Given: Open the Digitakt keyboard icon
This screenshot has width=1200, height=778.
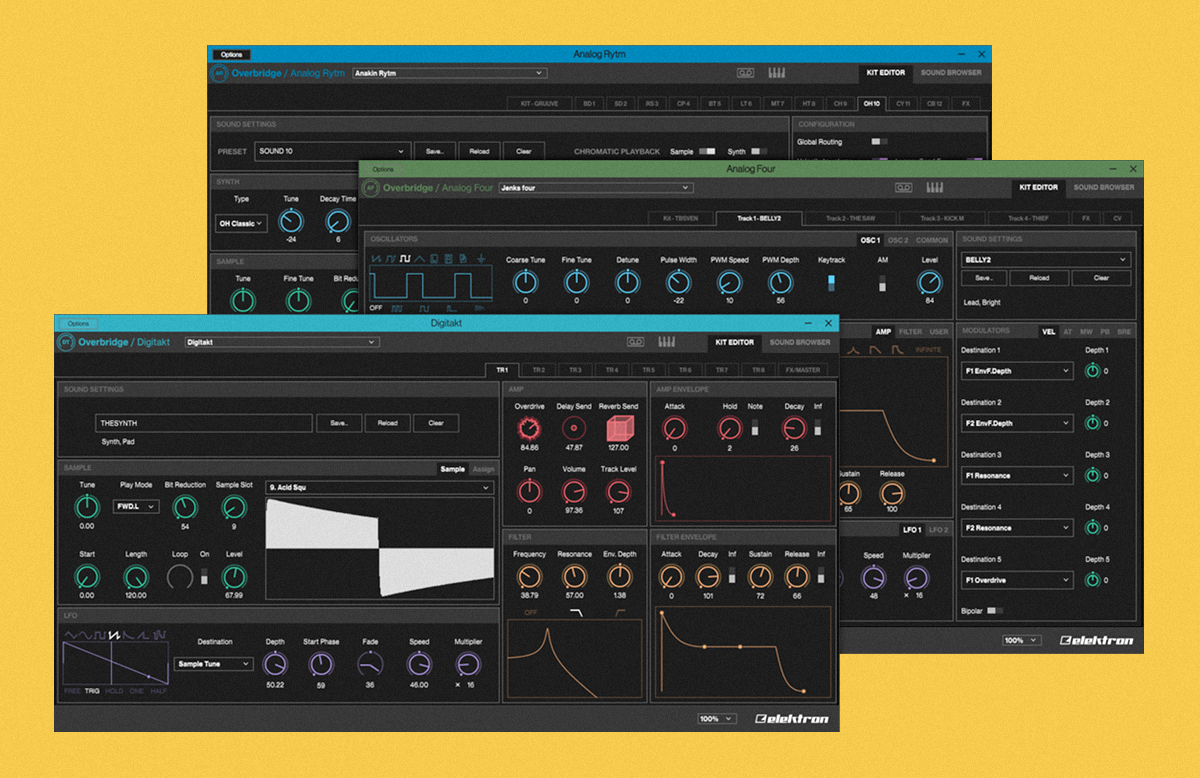Looking at the screenshot, I should tap(665, 342).
